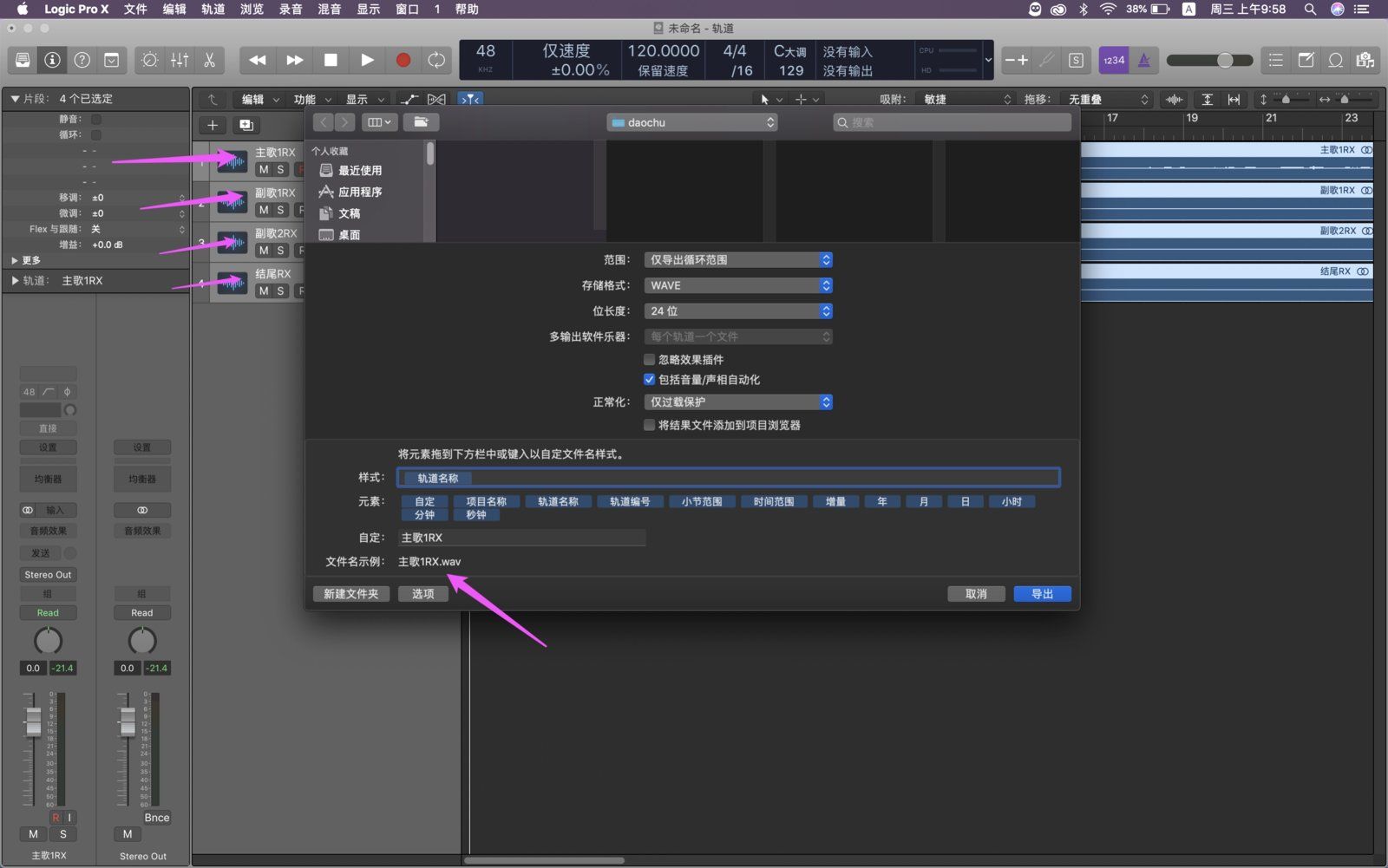Screen dimensions: 1388x868
Task: Toggle the 循环 loop checkbox in inspector
Action: pos(96,134)
